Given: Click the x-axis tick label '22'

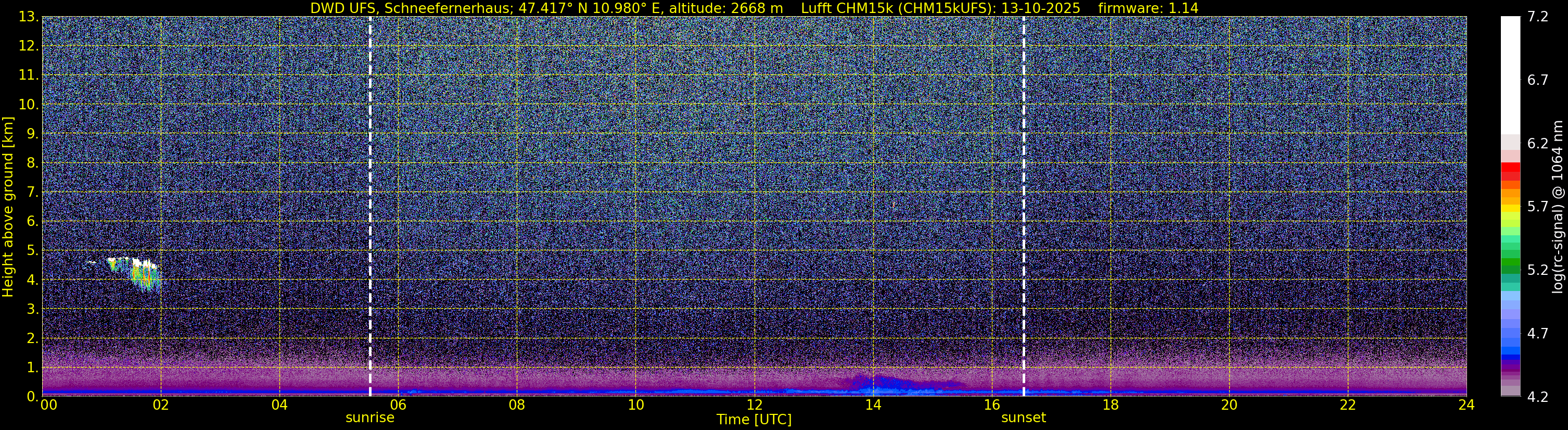Looking at the screenshot, I should point(1348,405).
